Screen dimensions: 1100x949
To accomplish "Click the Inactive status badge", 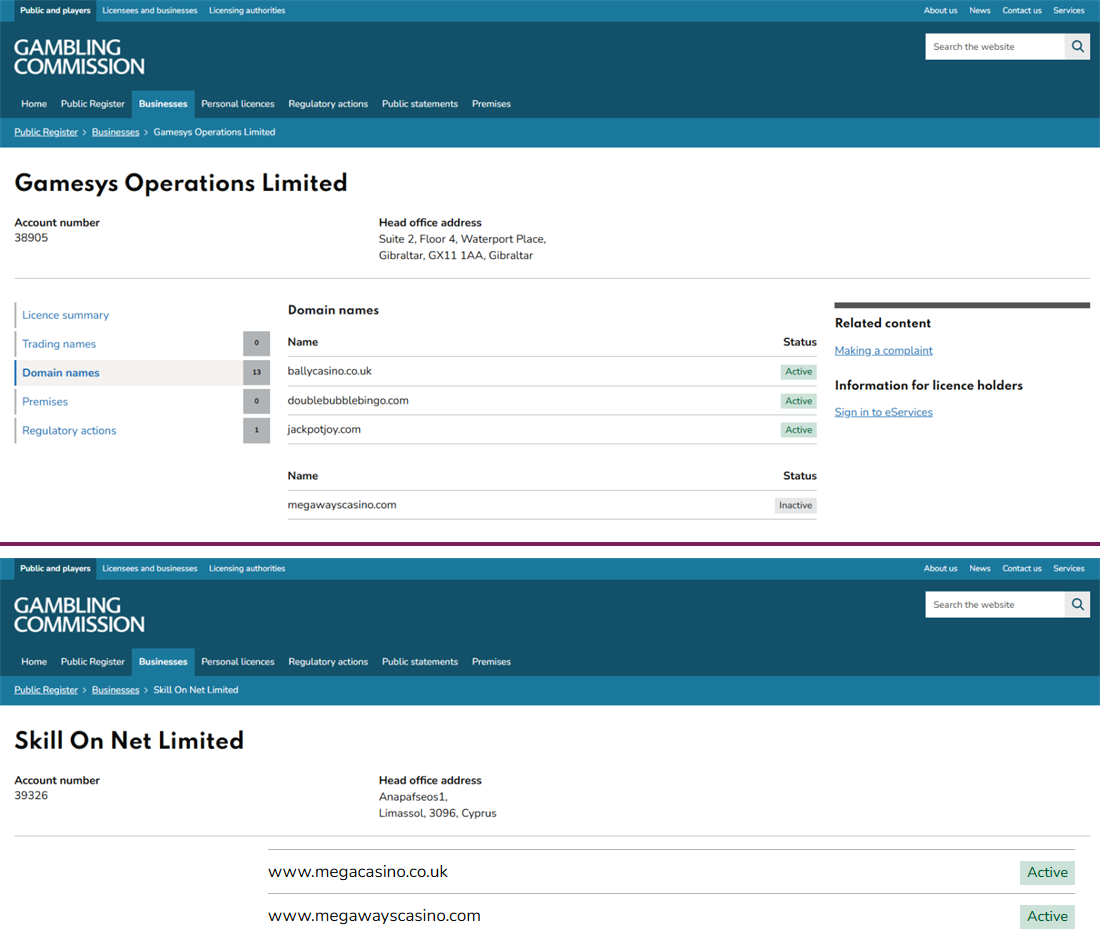I will [796, 505].
